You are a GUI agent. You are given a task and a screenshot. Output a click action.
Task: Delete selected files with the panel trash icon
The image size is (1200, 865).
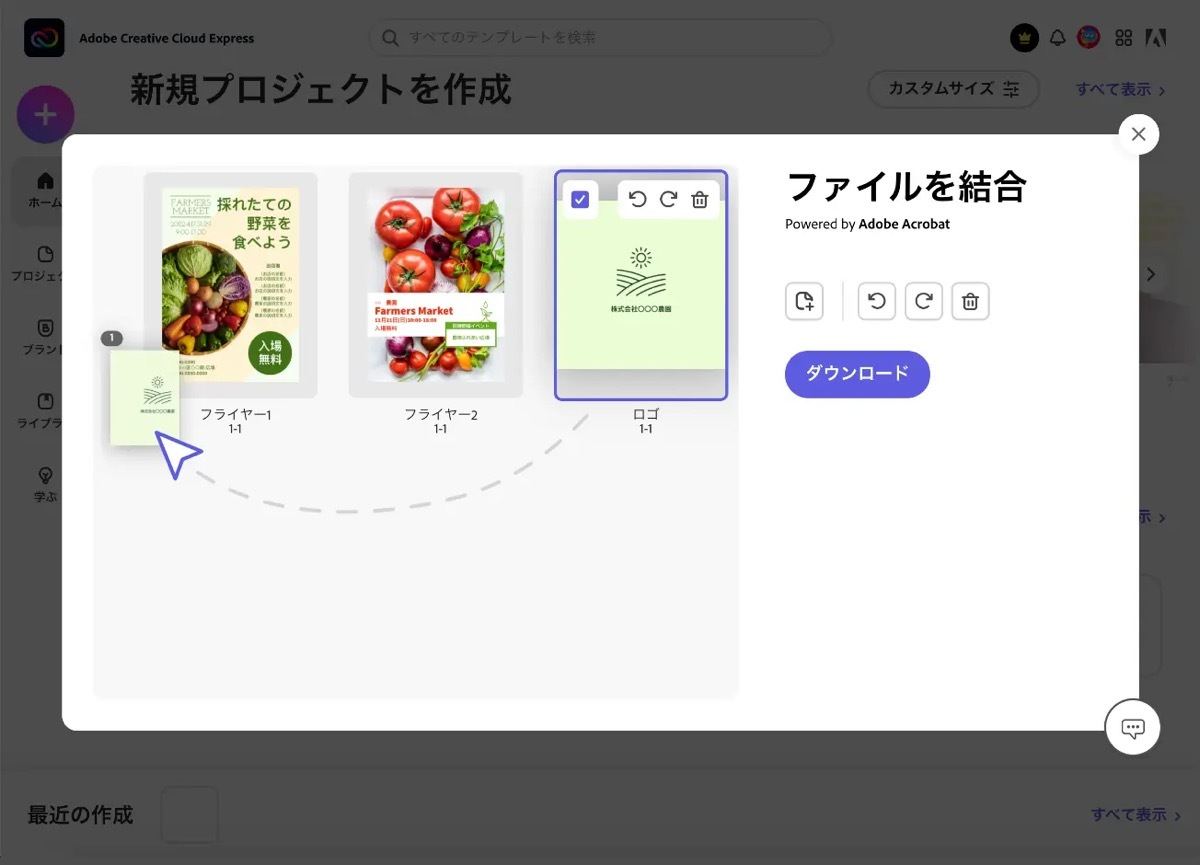point(970,301)
